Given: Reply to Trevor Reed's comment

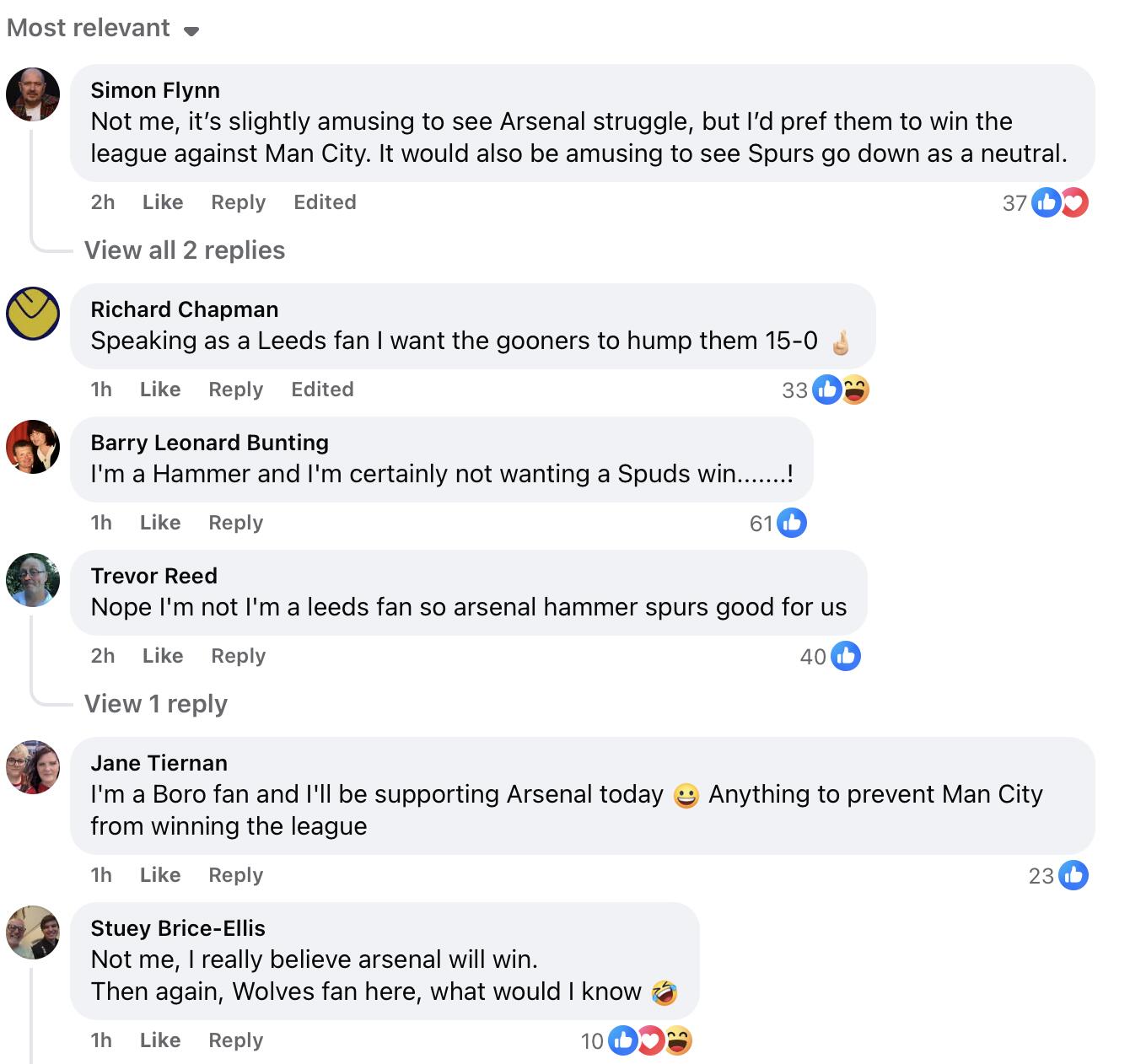Looking at the screenshot, I should click(239, 656).
